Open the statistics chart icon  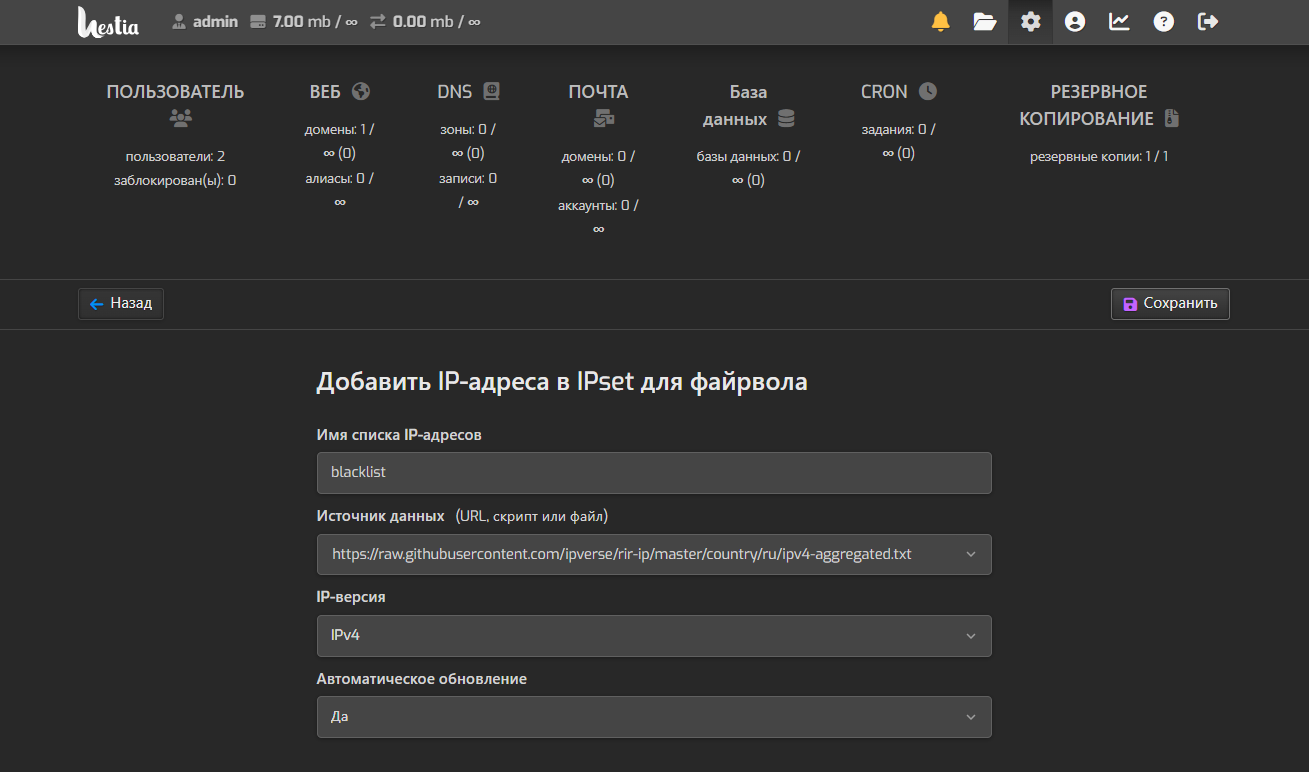[1119, 22]
